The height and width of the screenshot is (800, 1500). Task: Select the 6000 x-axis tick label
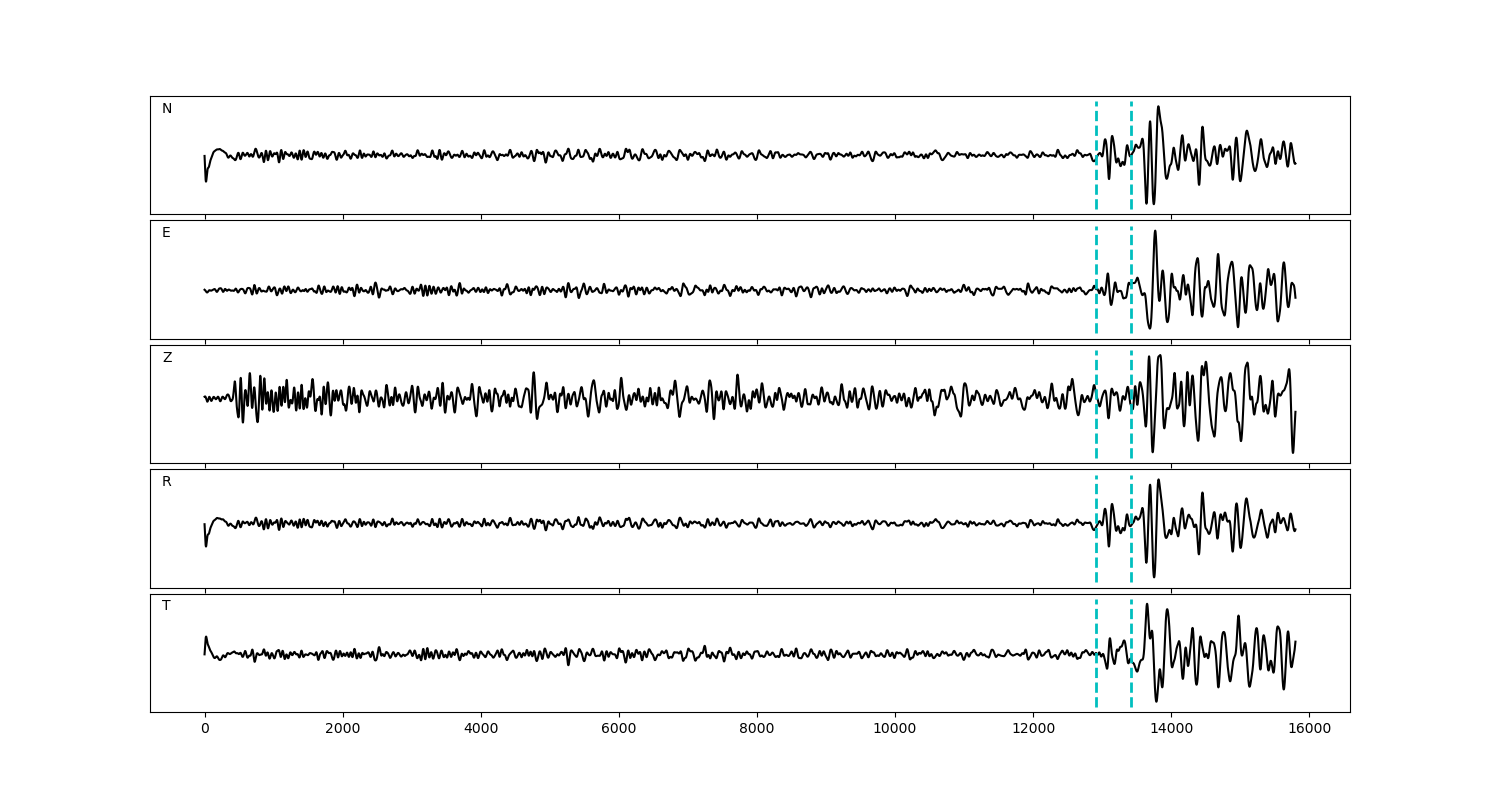pyautogui.click(x=619, y=730)
